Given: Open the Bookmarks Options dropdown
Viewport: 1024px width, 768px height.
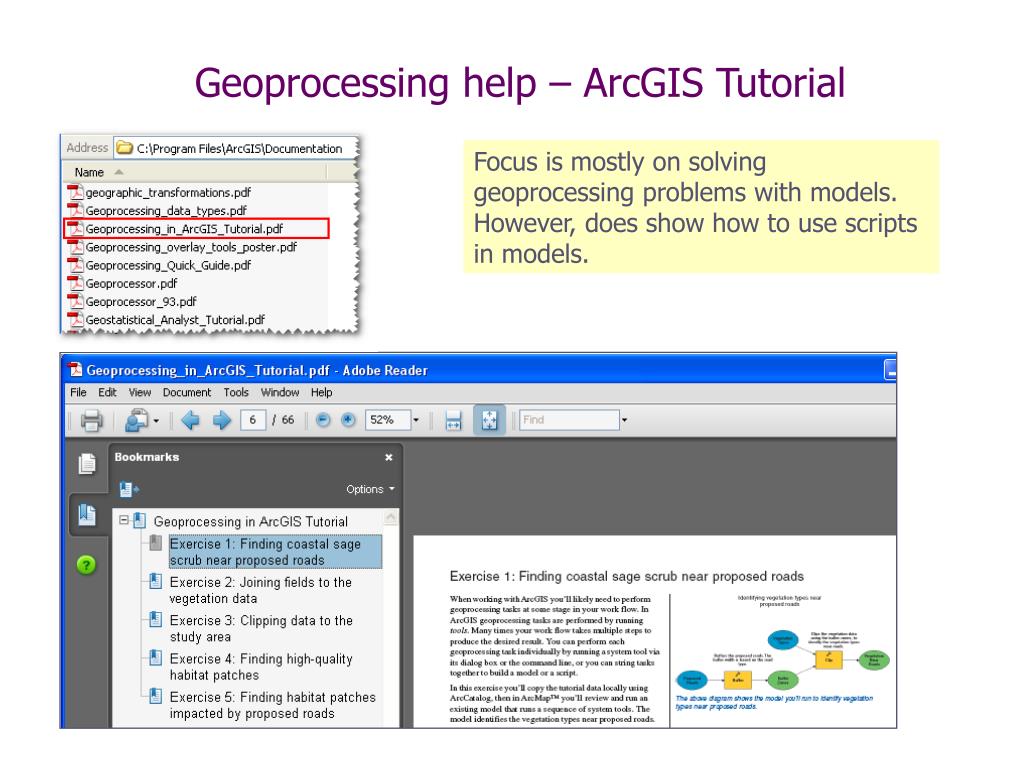Looking at the screenshot, I should click(x=370, y=489).
